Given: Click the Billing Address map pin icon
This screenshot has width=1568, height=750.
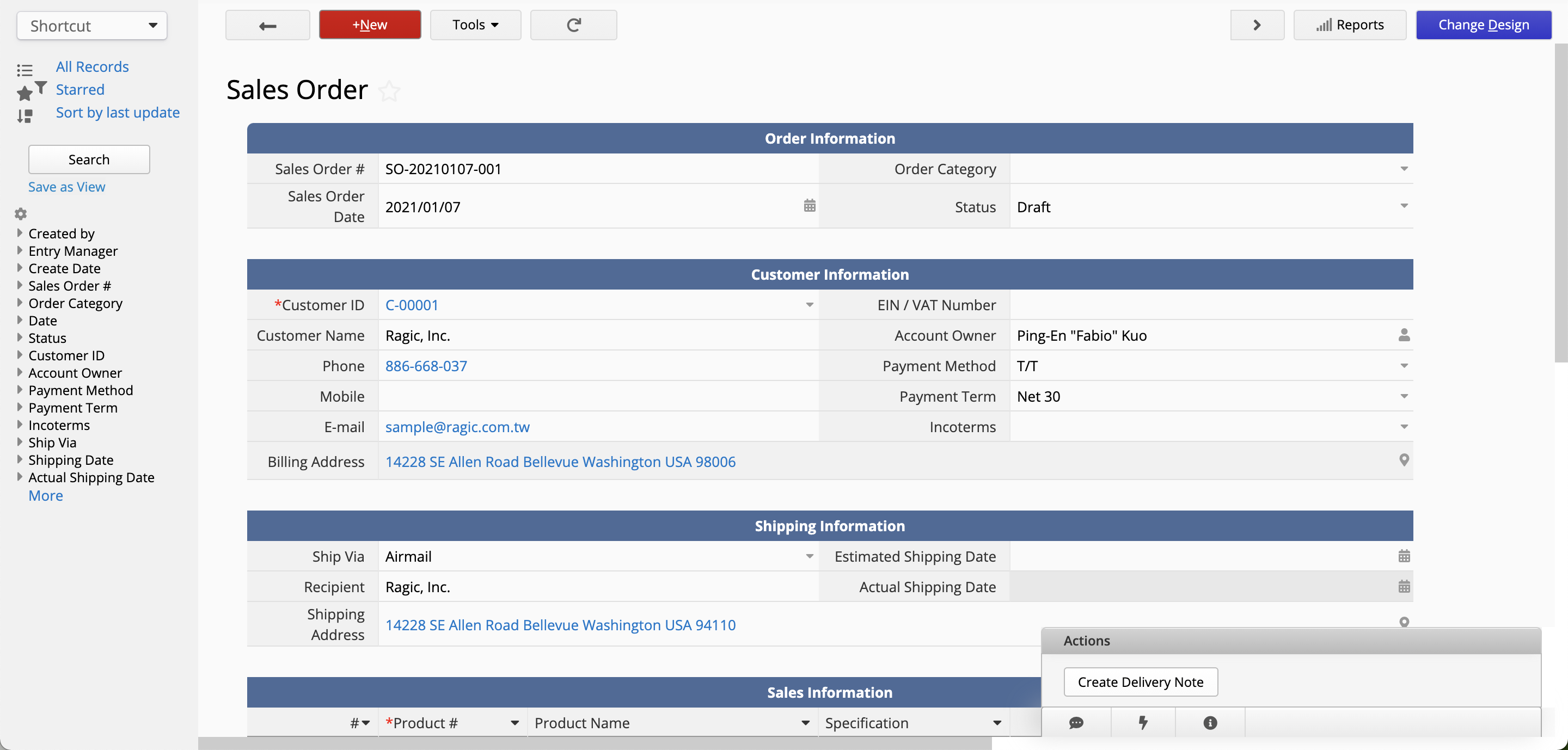Looking at the screenshot, I should click(x=1404, y=460).
